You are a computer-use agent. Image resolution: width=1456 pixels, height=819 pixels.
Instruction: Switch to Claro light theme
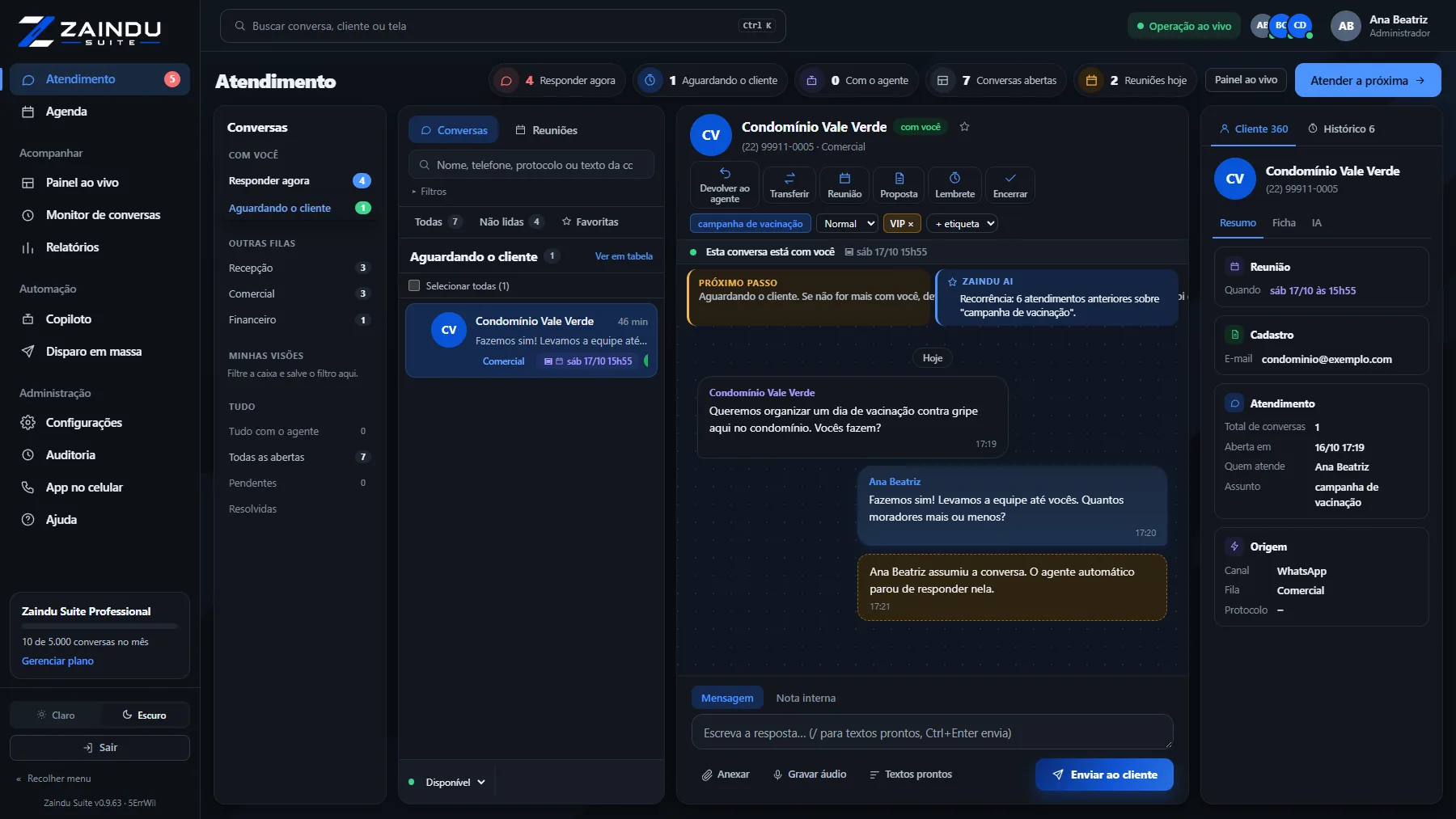coord(55,715)
